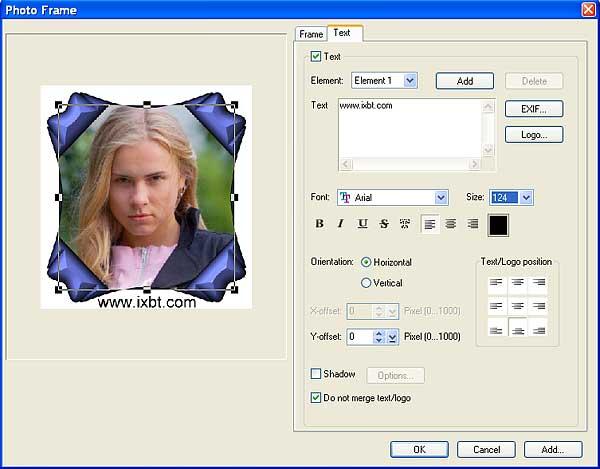Click the Size value field

[505, 197]
